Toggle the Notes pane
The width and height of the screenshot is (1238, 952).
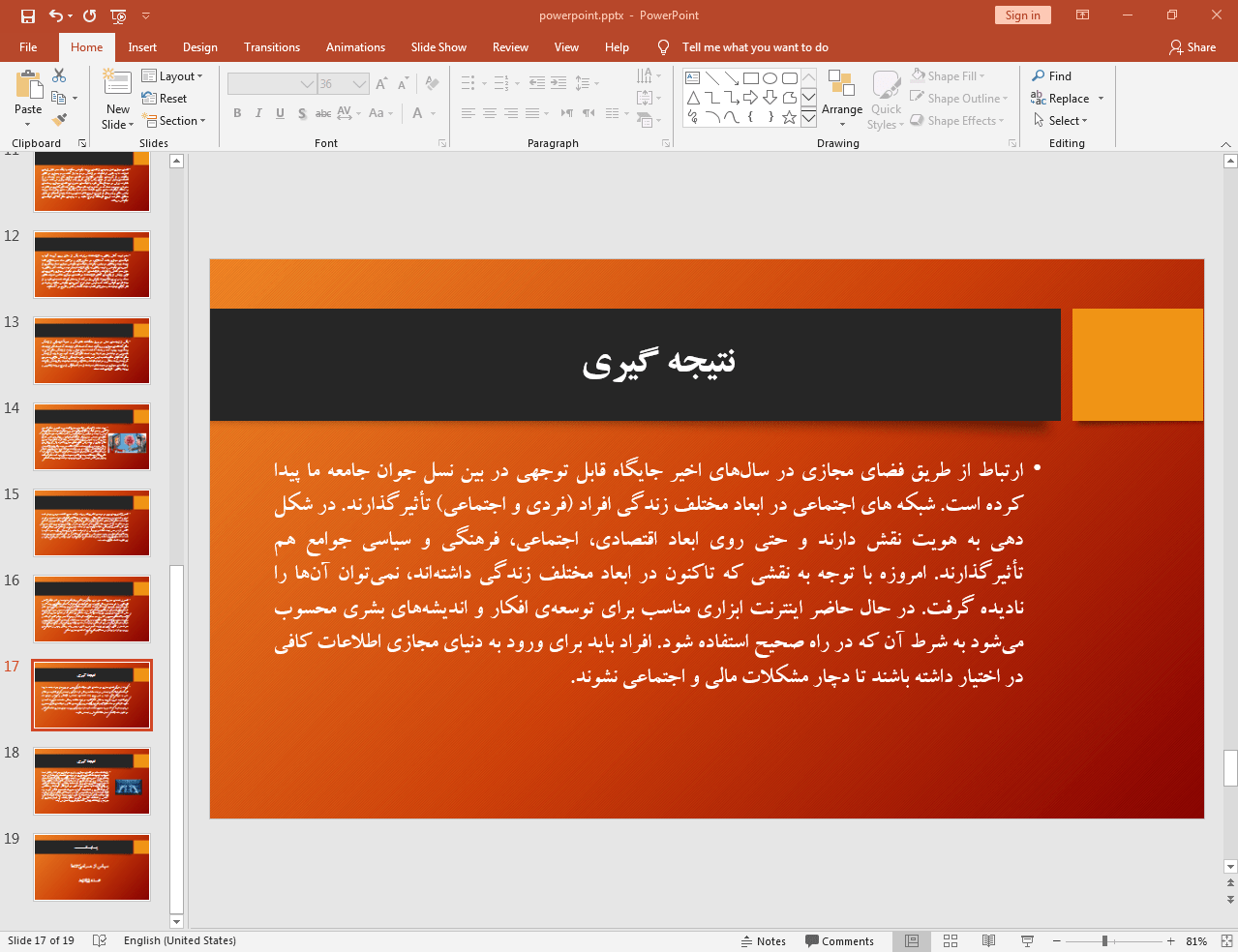(x=764, y=939)
